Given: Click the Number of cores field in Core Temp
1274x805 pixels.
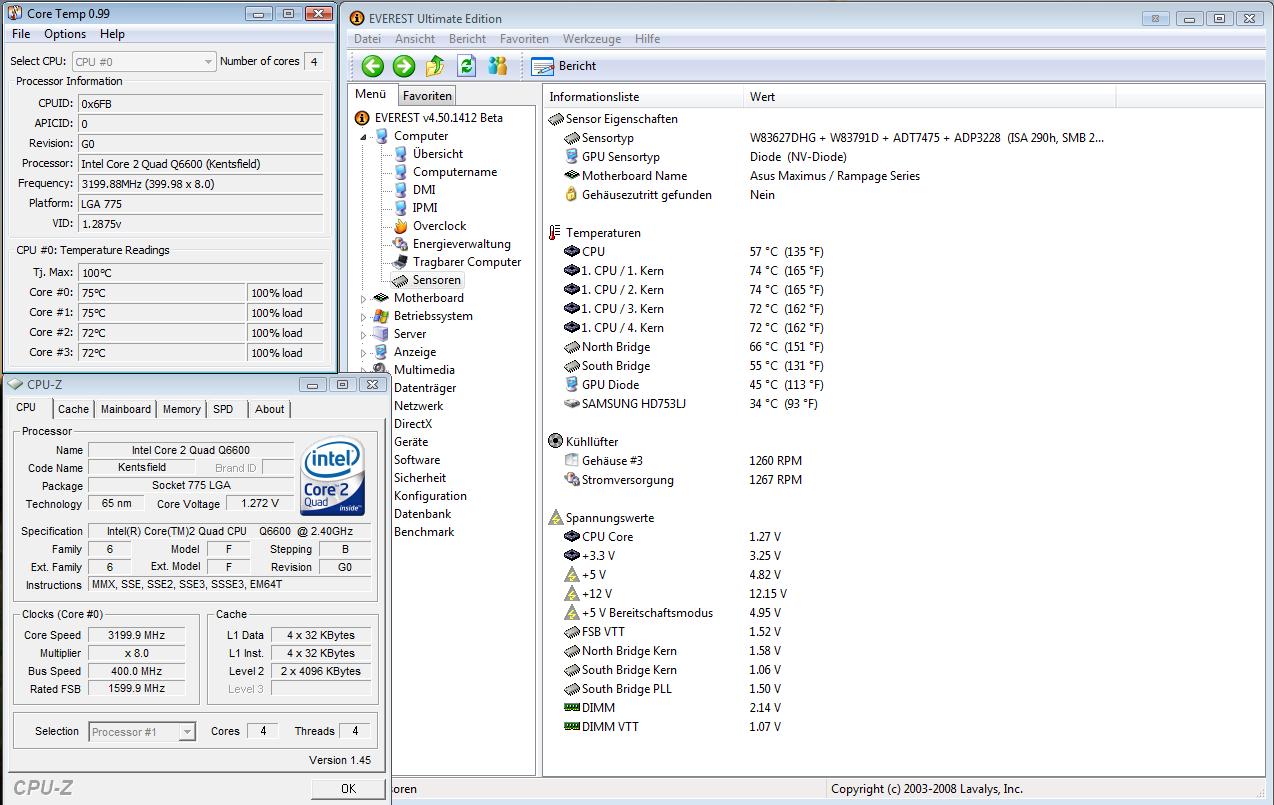Looking at the screenshot, I should [313, 62].
